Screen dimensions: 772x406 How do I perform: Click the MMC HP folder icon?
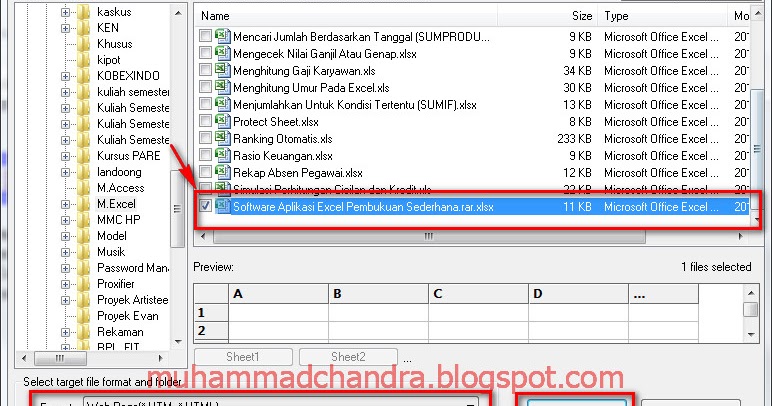click(84, 220)
